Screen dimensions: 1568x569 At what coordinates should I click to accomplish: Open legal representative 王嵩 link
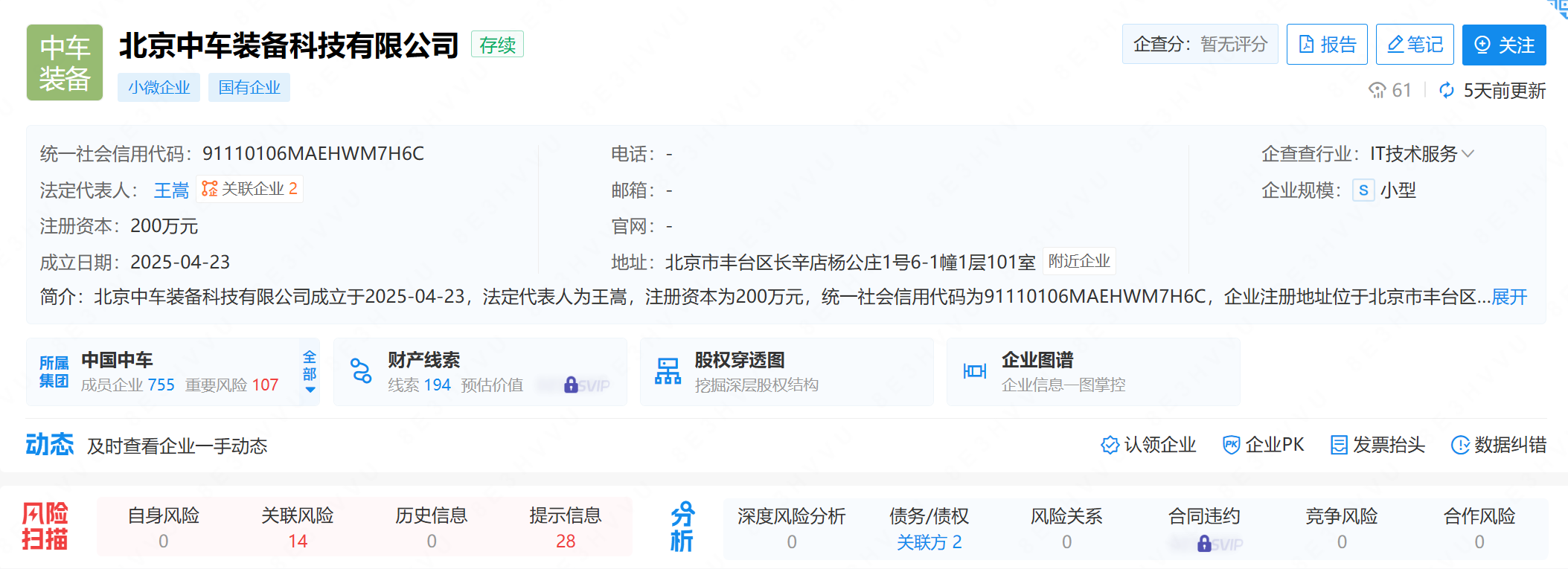coord(171,190)
